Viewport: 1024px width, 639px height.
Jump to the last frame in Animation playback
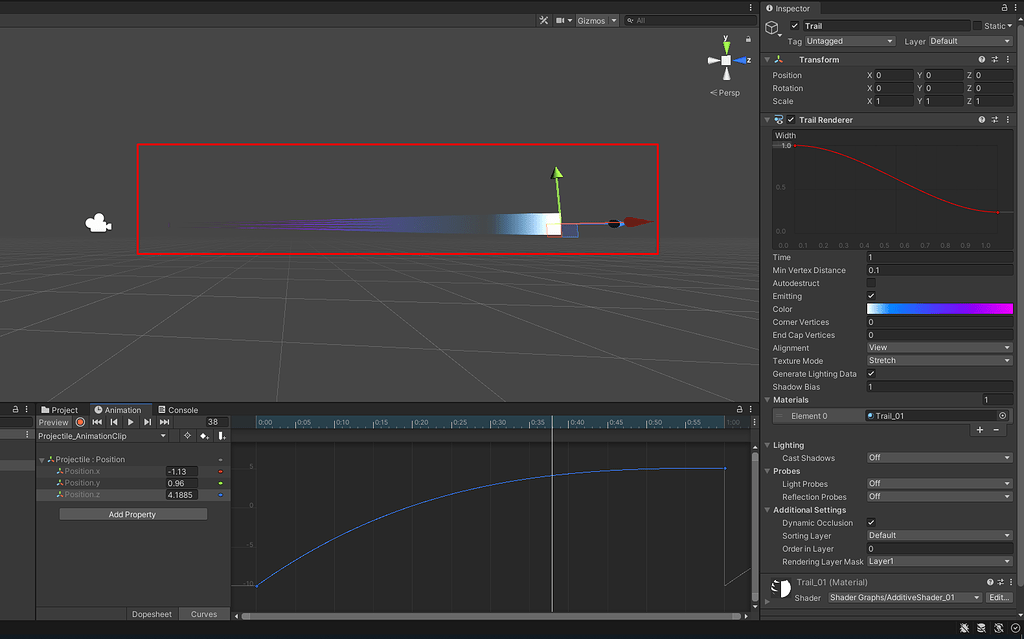[x=165, y=422]
